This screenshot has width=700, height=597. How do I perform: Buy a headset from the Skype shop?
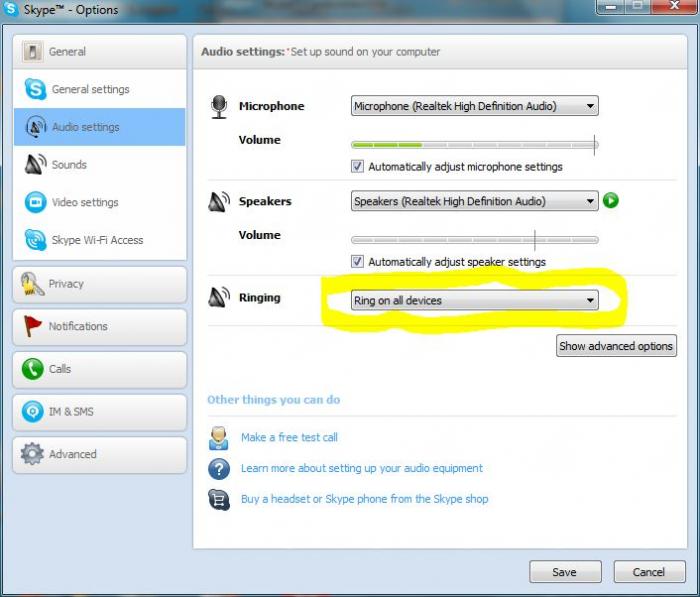pos(364,499)
